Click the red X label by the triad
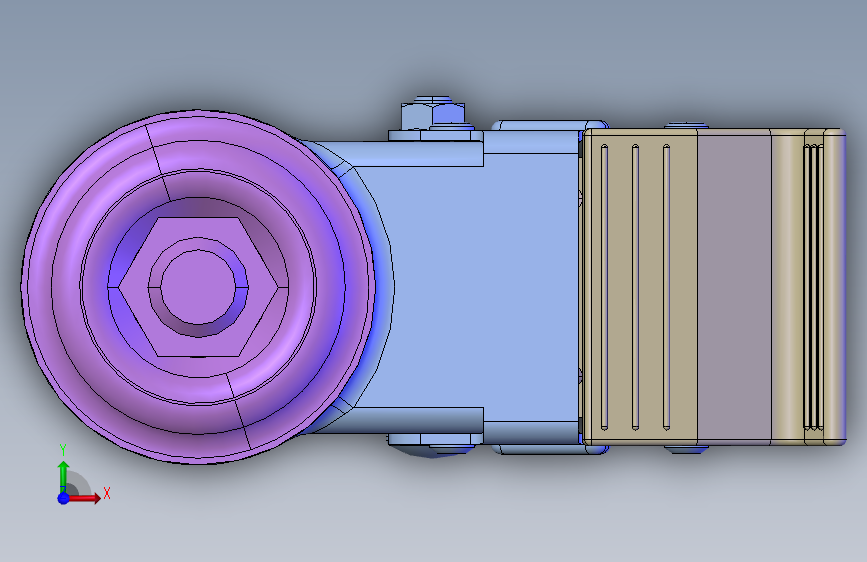Viewport: 867px width, 562px height. 107,493
